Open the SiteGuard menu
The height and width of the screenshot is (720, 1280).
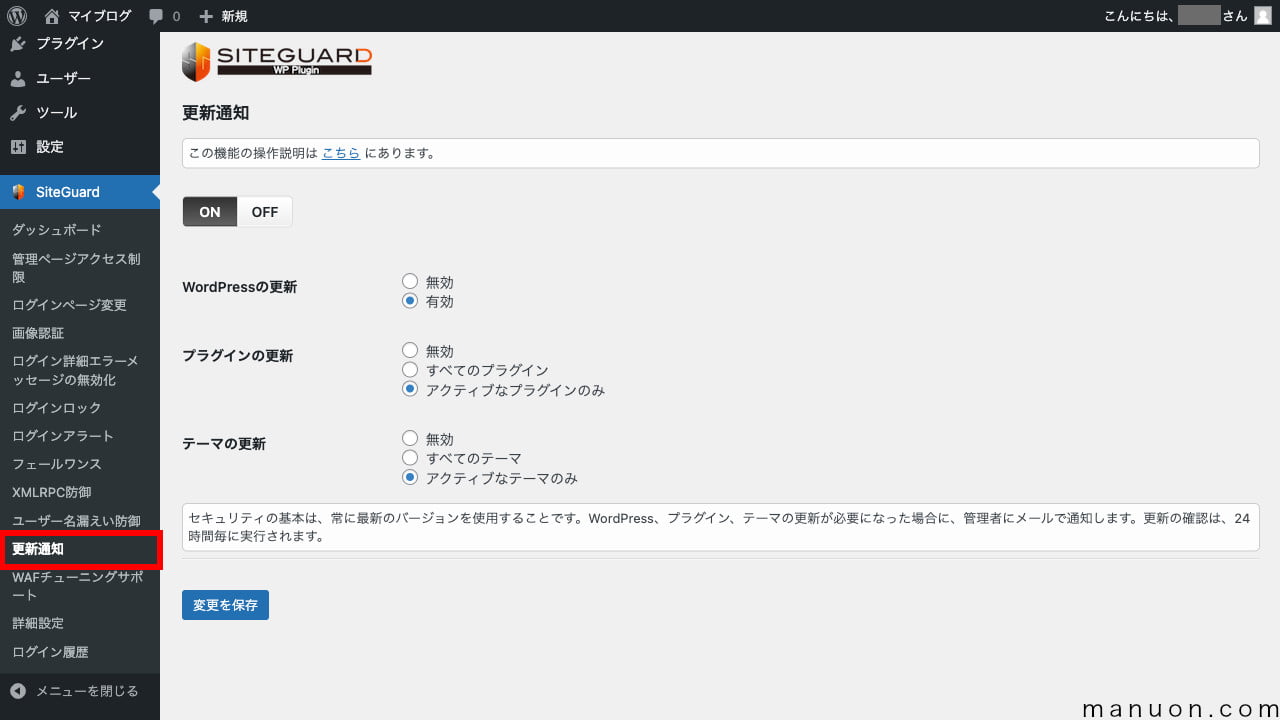pos(80,192)
